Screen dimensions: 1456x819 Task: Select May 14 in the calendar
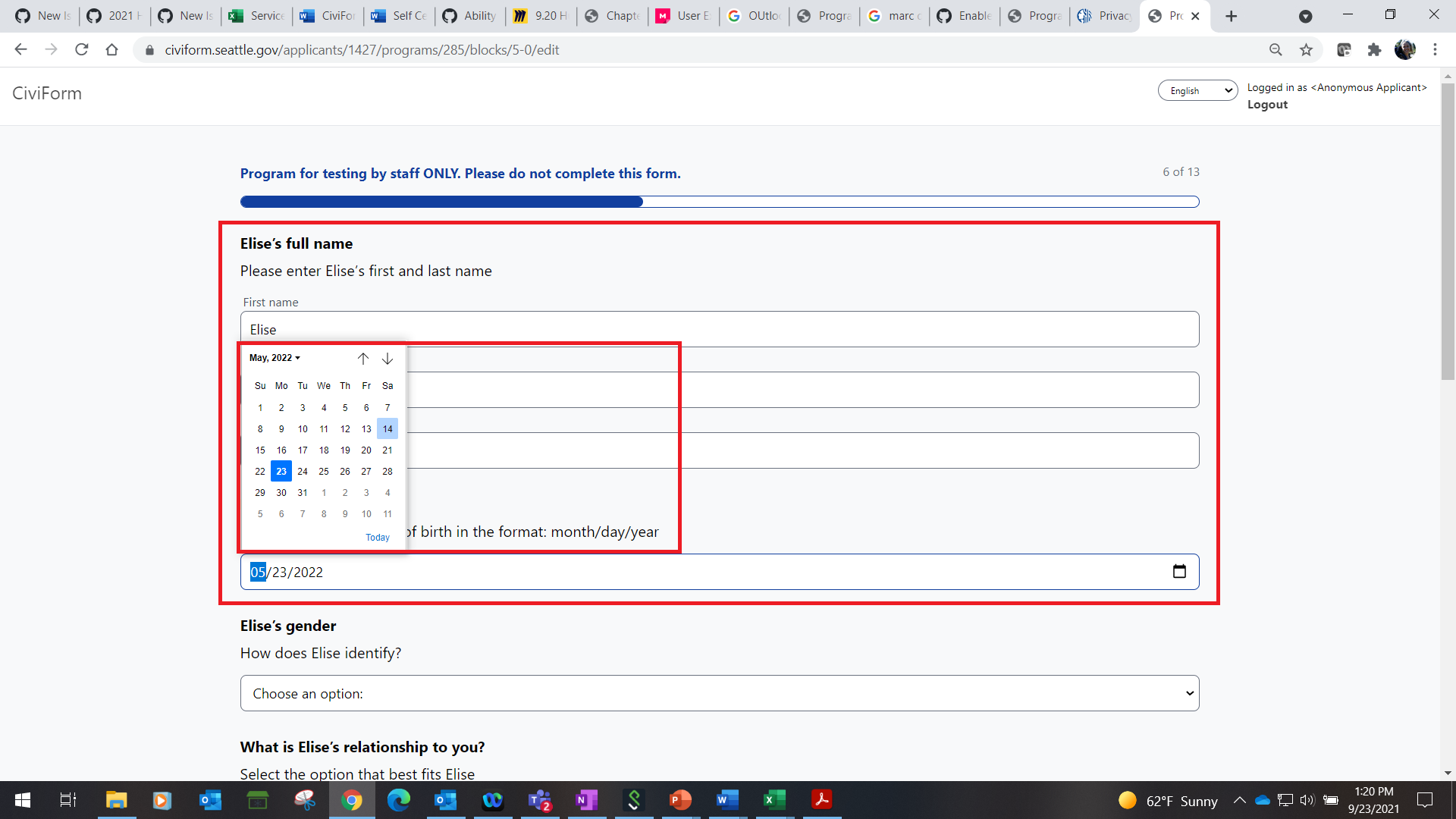[388, 429]
